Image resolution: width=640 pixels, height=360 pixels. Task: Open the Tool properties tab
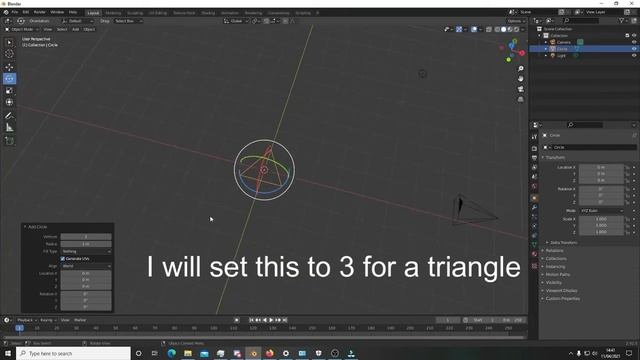click(x=534, y=137)
